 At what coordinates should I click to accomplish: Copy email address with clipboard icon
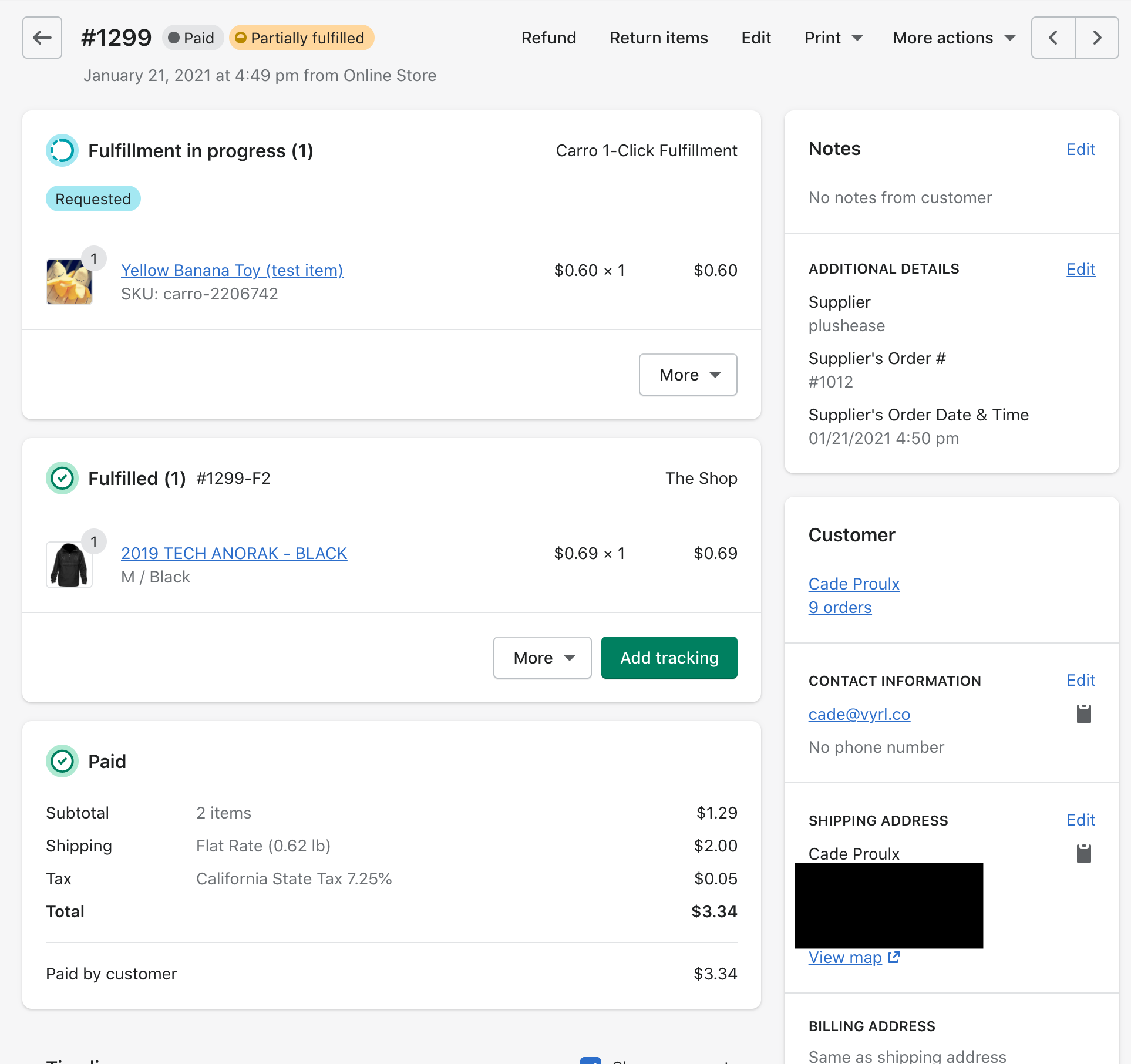tap(1083, 713)
